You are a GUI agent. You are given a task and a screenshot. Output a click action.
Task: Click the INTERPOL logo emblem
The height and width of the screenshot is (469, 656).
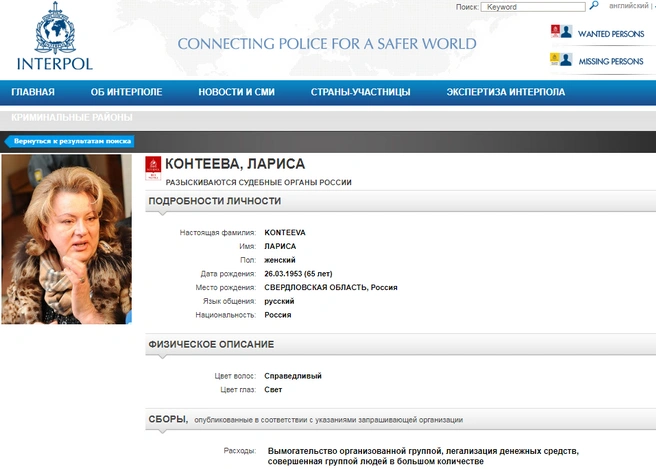[x=55, y=28]
